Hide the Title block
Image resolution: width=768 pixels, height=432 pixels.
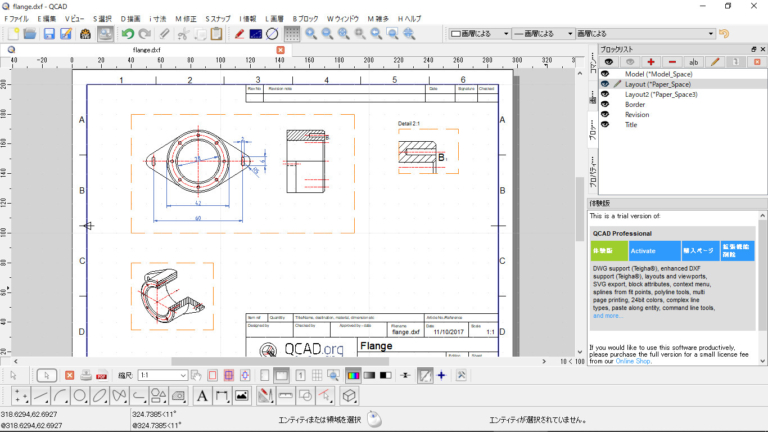(604, 125)
